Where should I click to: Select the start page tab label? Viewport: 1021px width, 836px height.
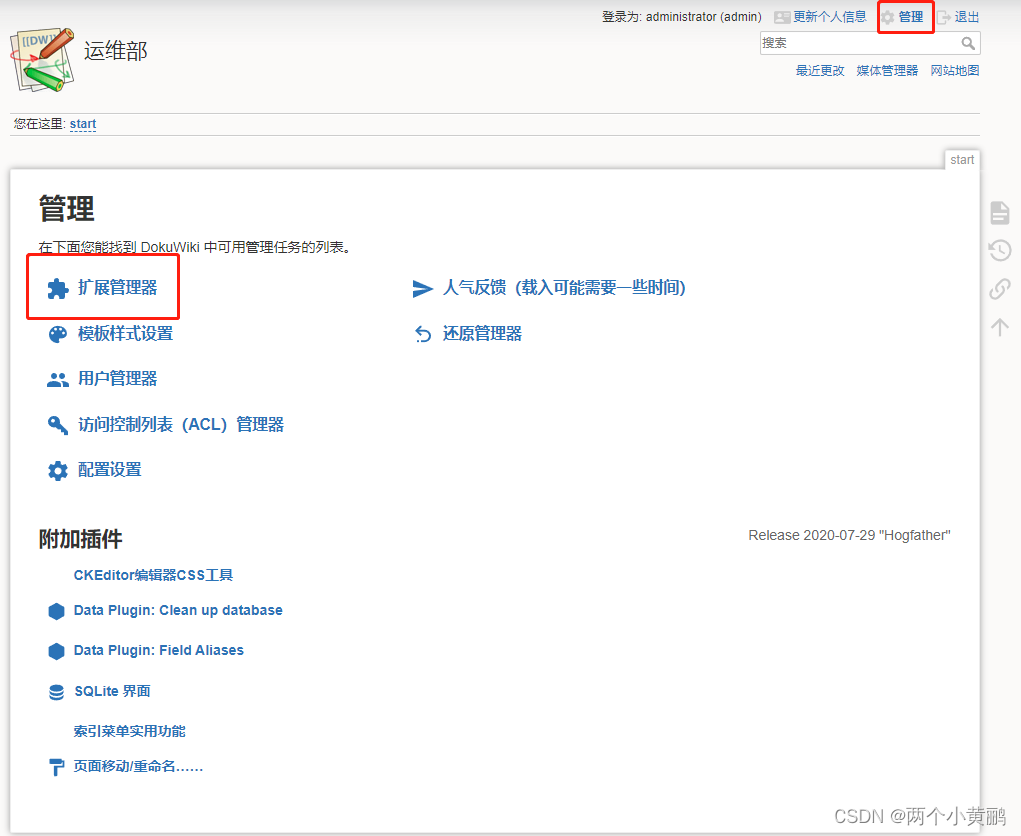(x=962, y=160)
